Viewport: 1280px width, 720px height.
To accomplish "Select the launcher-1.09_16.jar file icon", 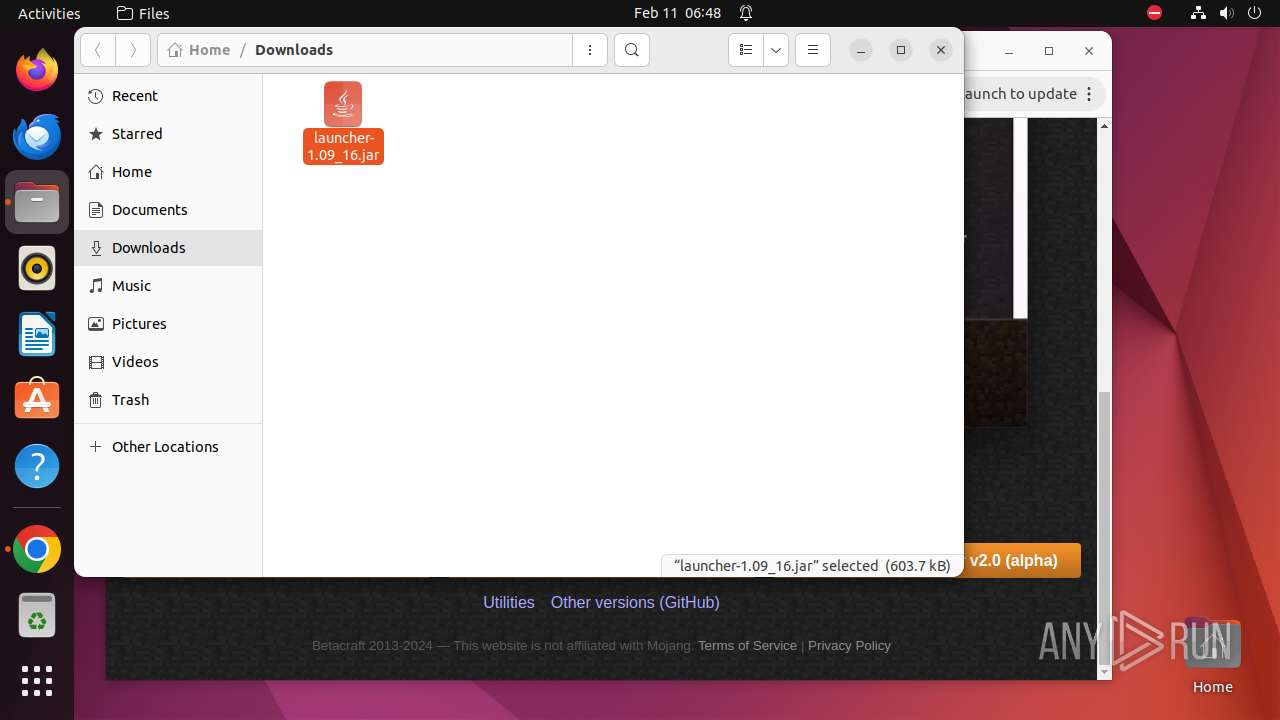I will pyautogui.click(x=343, y=104).
